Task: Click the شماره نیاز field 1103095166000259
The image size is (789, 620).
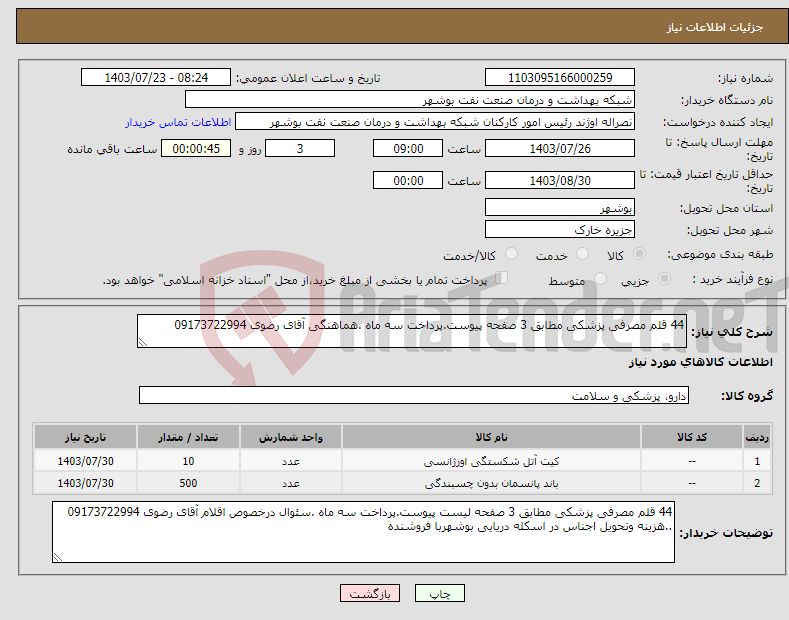Action: pyautogui.click(x=560, y=78)
